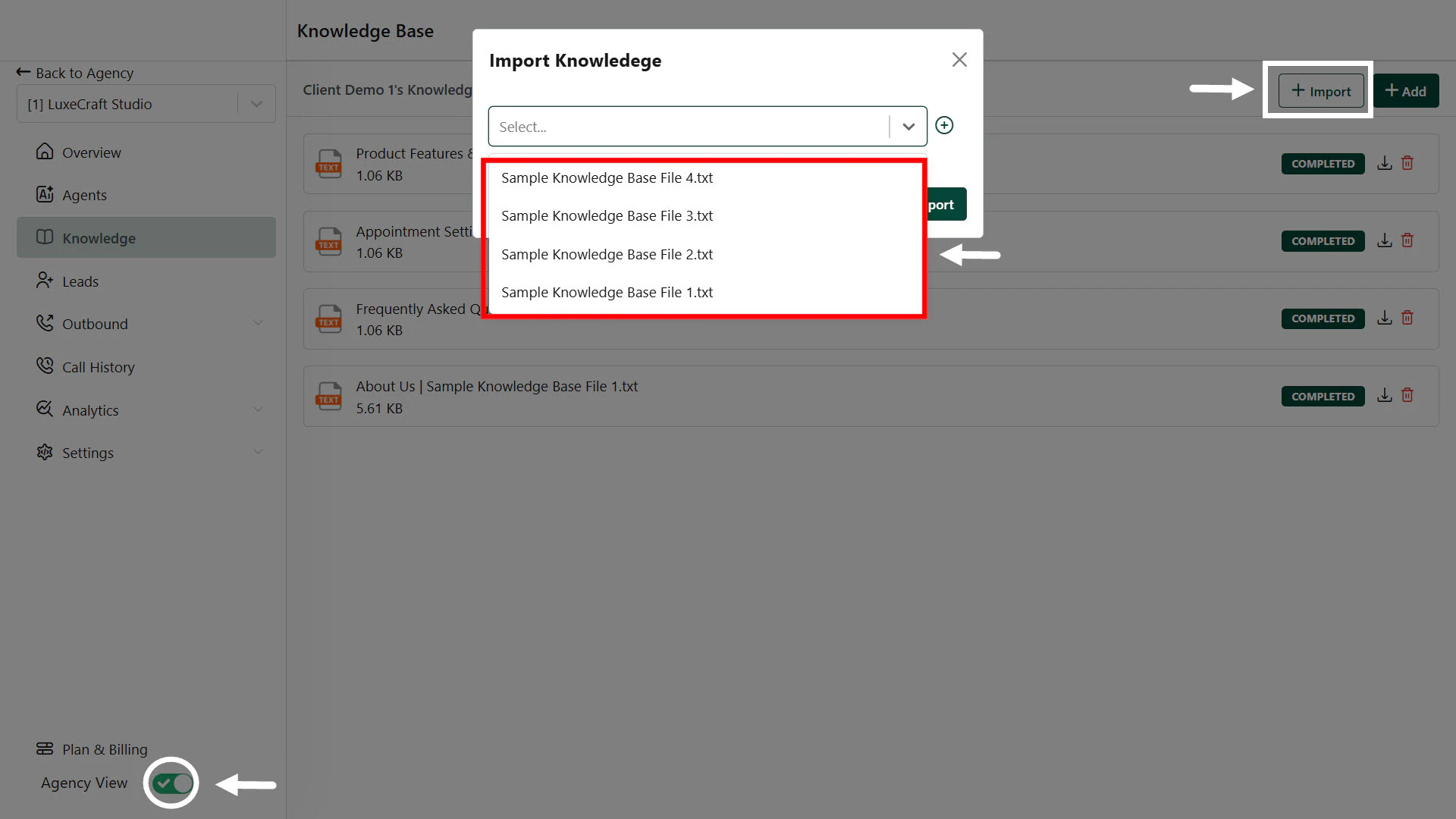Expand the Settings sidebar section
1456x819 pixels.
[258, 452]
